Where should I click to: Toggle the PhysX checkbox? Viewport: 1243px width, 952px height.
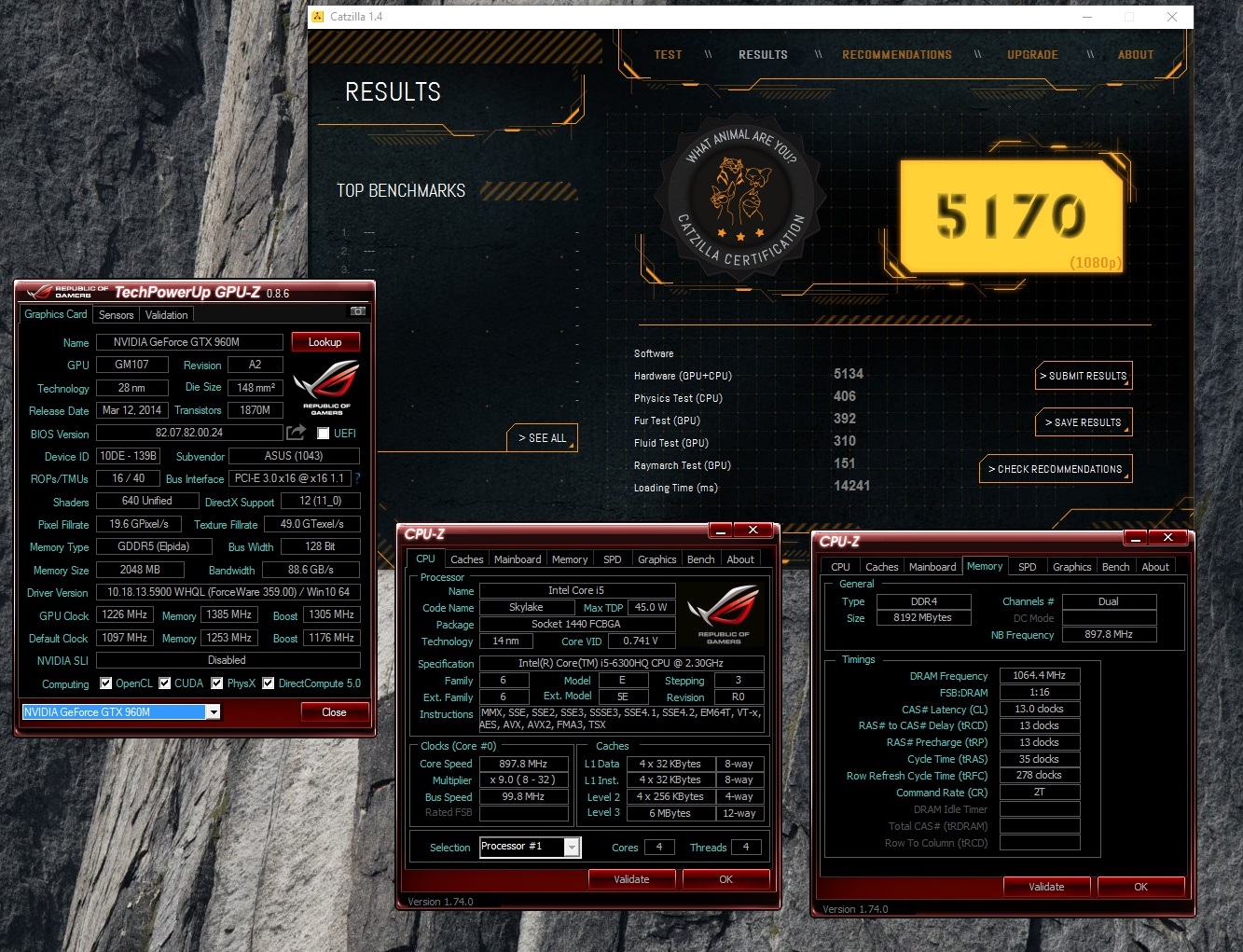coord(217,683)
